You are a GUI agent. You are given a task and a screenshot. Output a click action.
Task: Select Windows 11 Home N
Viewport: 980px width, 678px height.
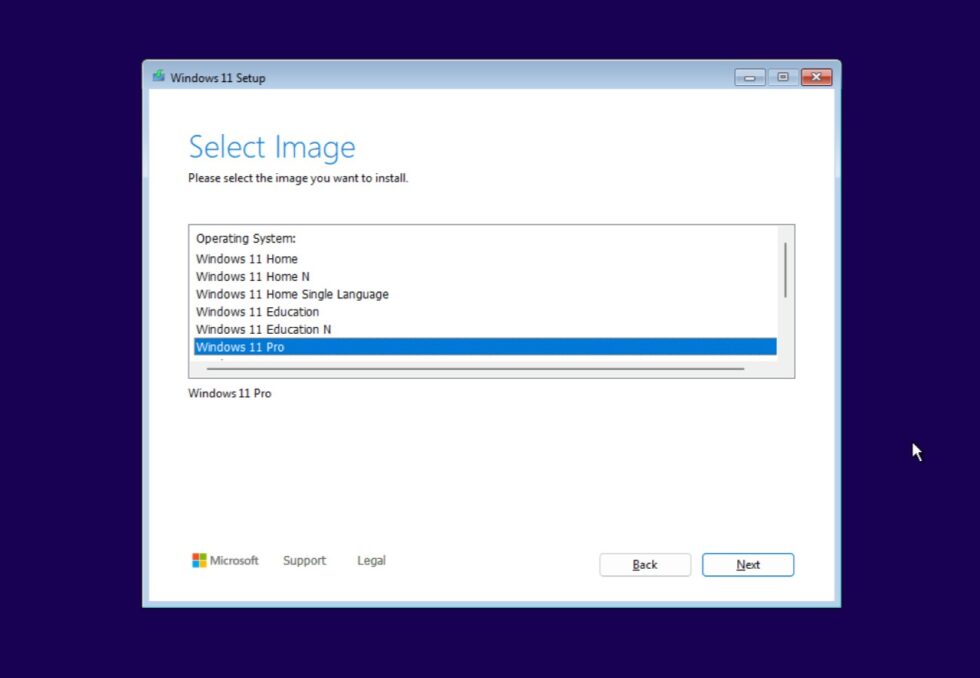485,276
